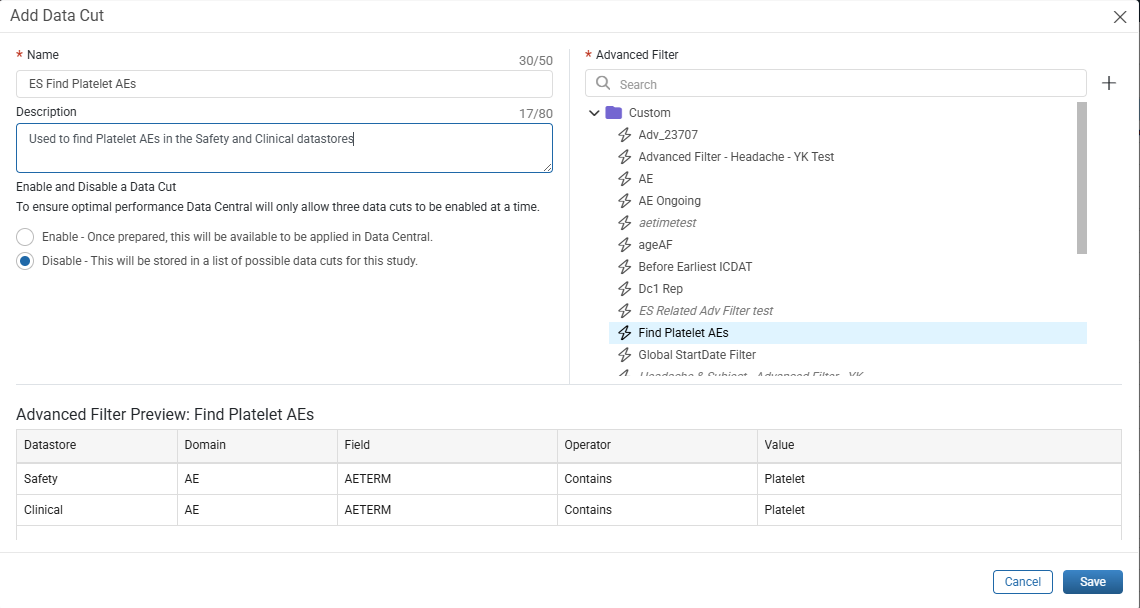Click the Domain column header
The height and width of the screenshot is (608, 1140).
[257, 445]
